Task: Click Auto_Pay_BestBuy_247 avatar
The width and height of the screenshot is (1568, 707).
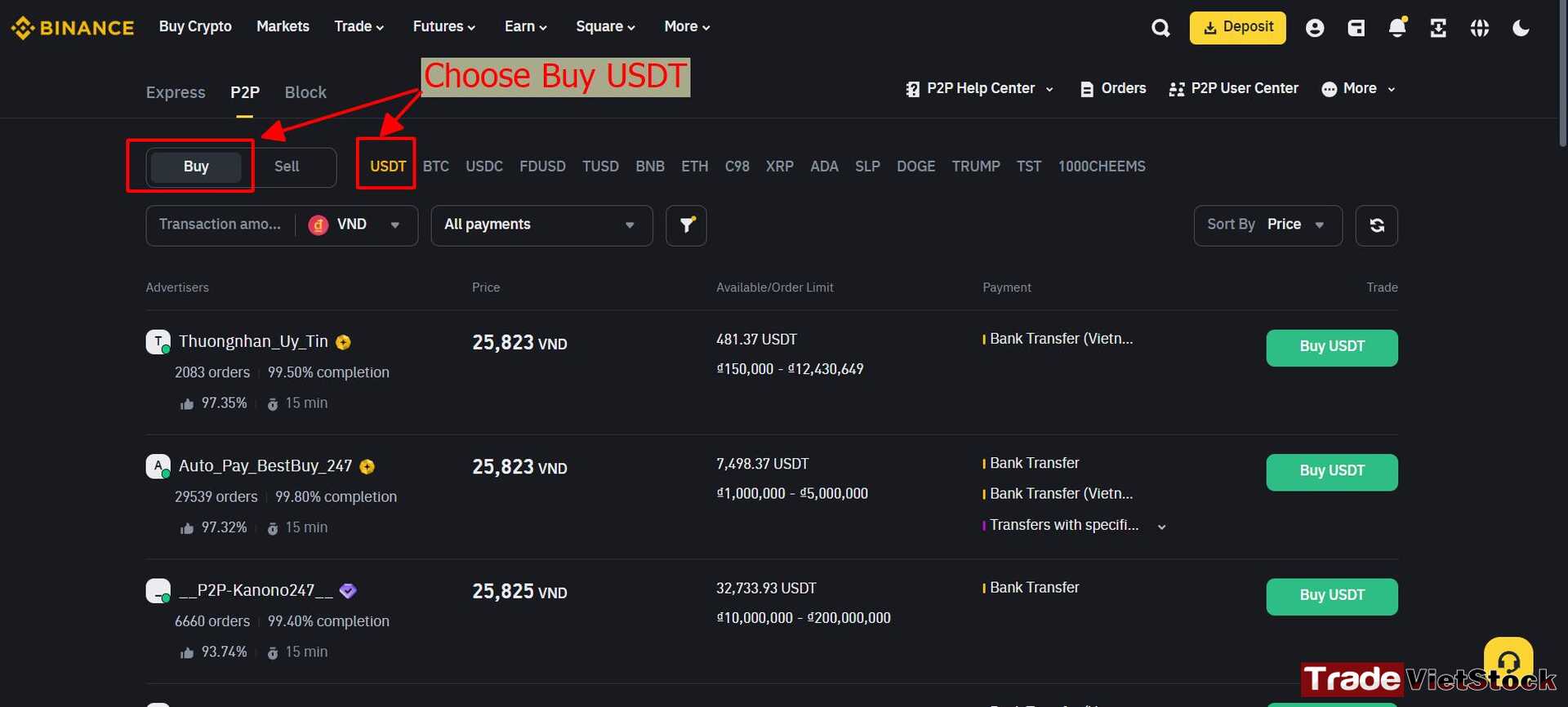Action: coord(158,466)
